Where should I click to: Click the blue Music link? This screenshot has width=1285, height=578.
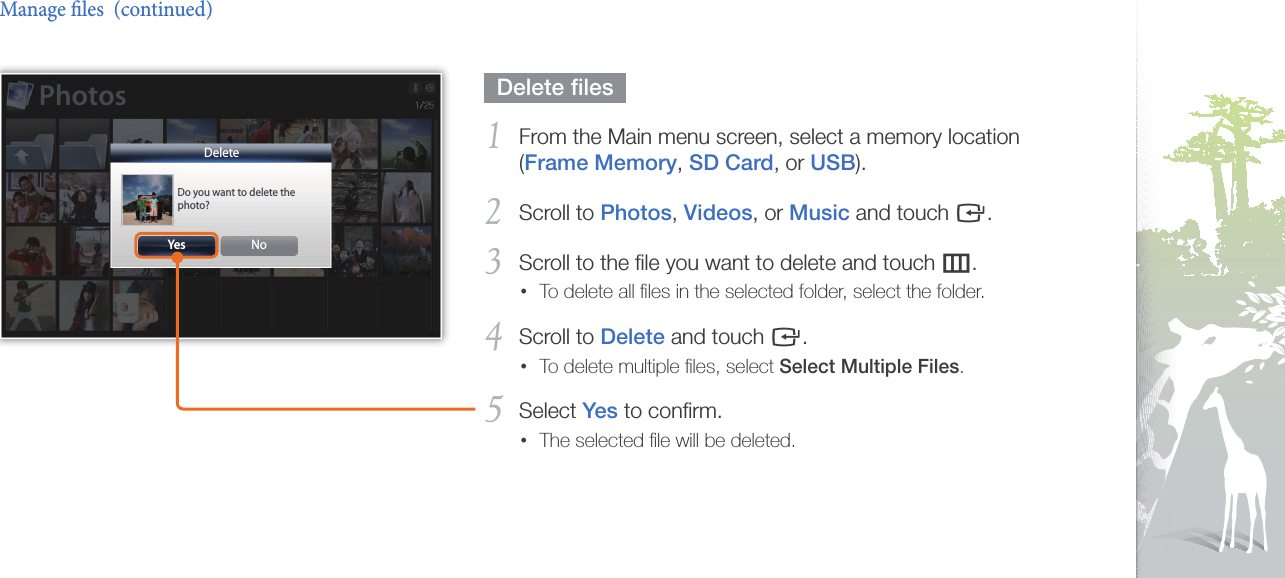tap(819, 213)
